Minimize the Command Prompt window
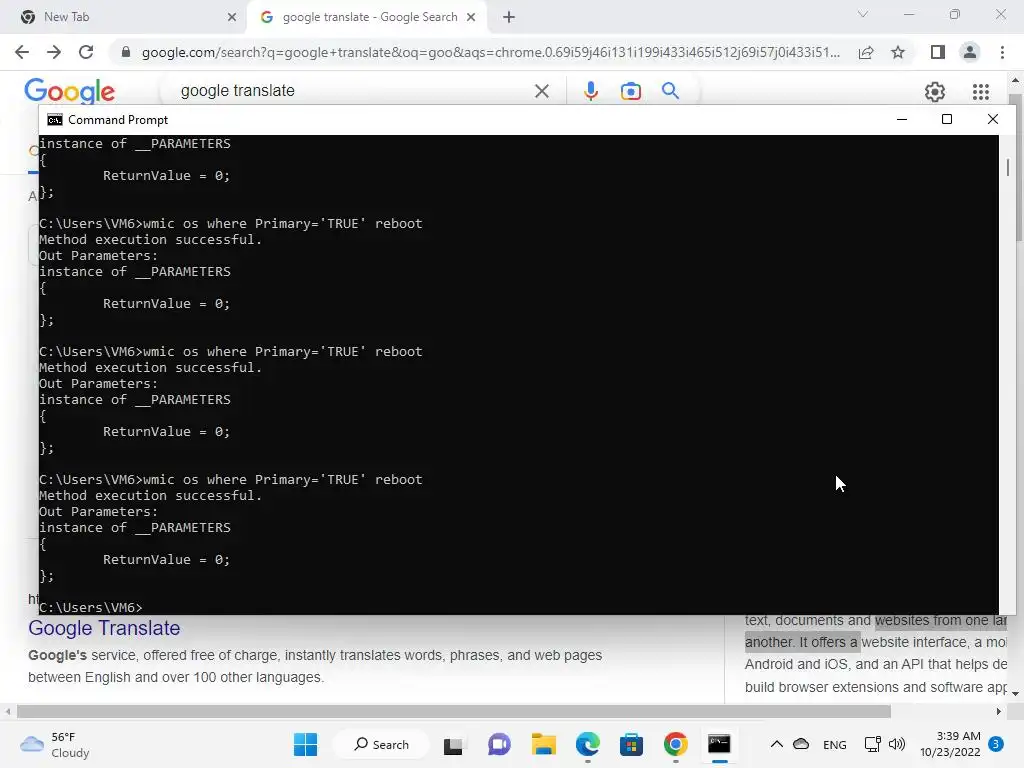This screenshot has height=768, width=1024. [x=902, y=120]
